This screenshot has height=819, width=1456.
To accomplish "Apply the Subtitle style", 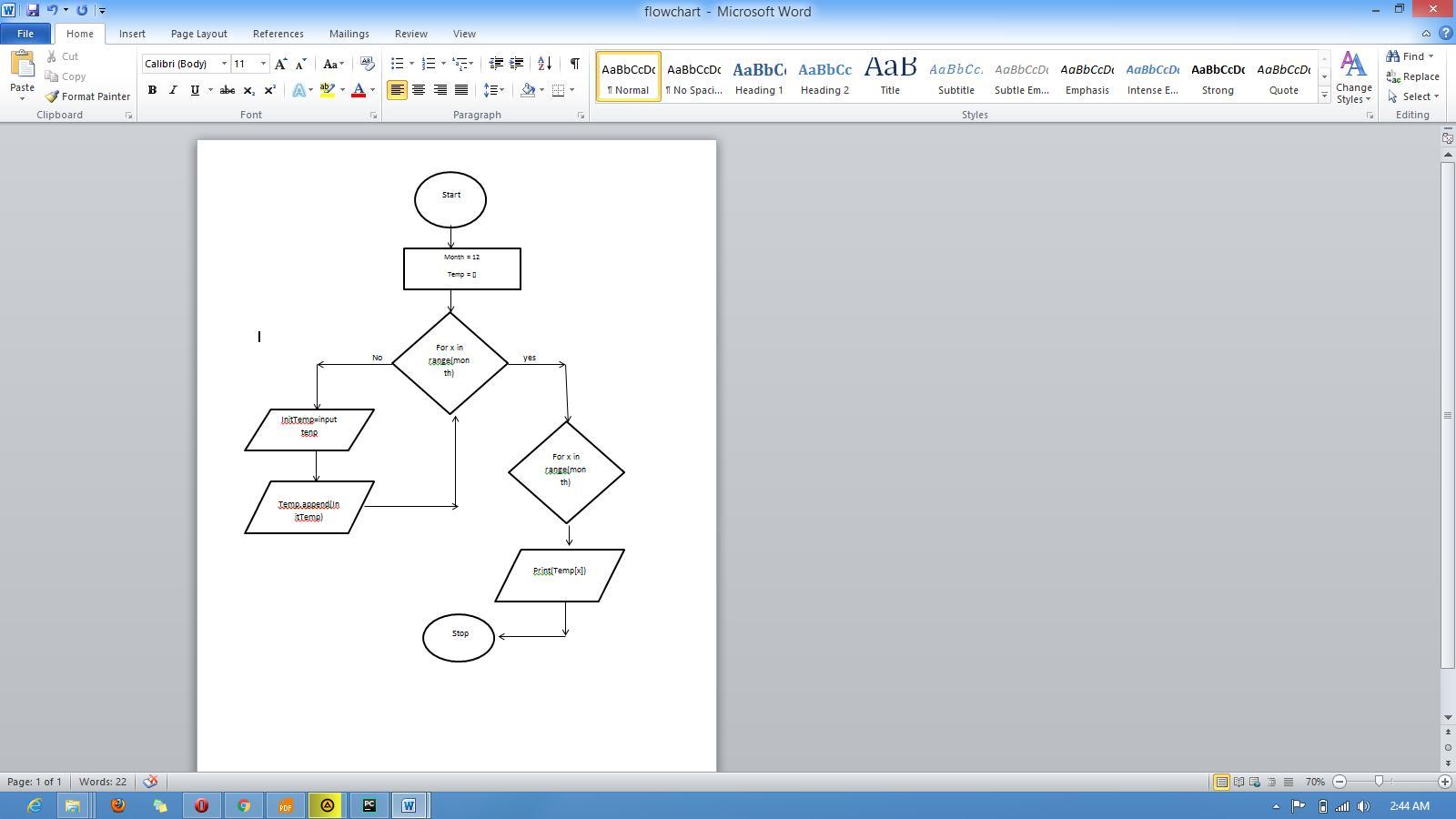I will pyautogui.click(x=955, y=76).
